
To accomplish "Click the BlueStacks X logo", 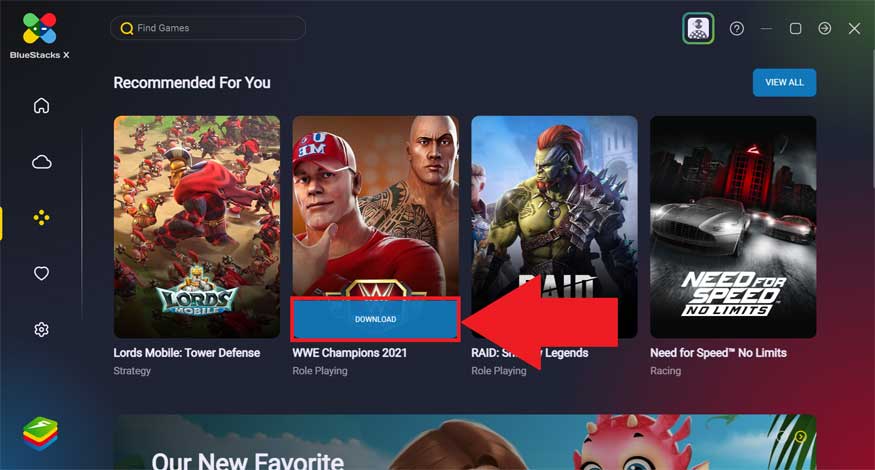I will point(40,36).
